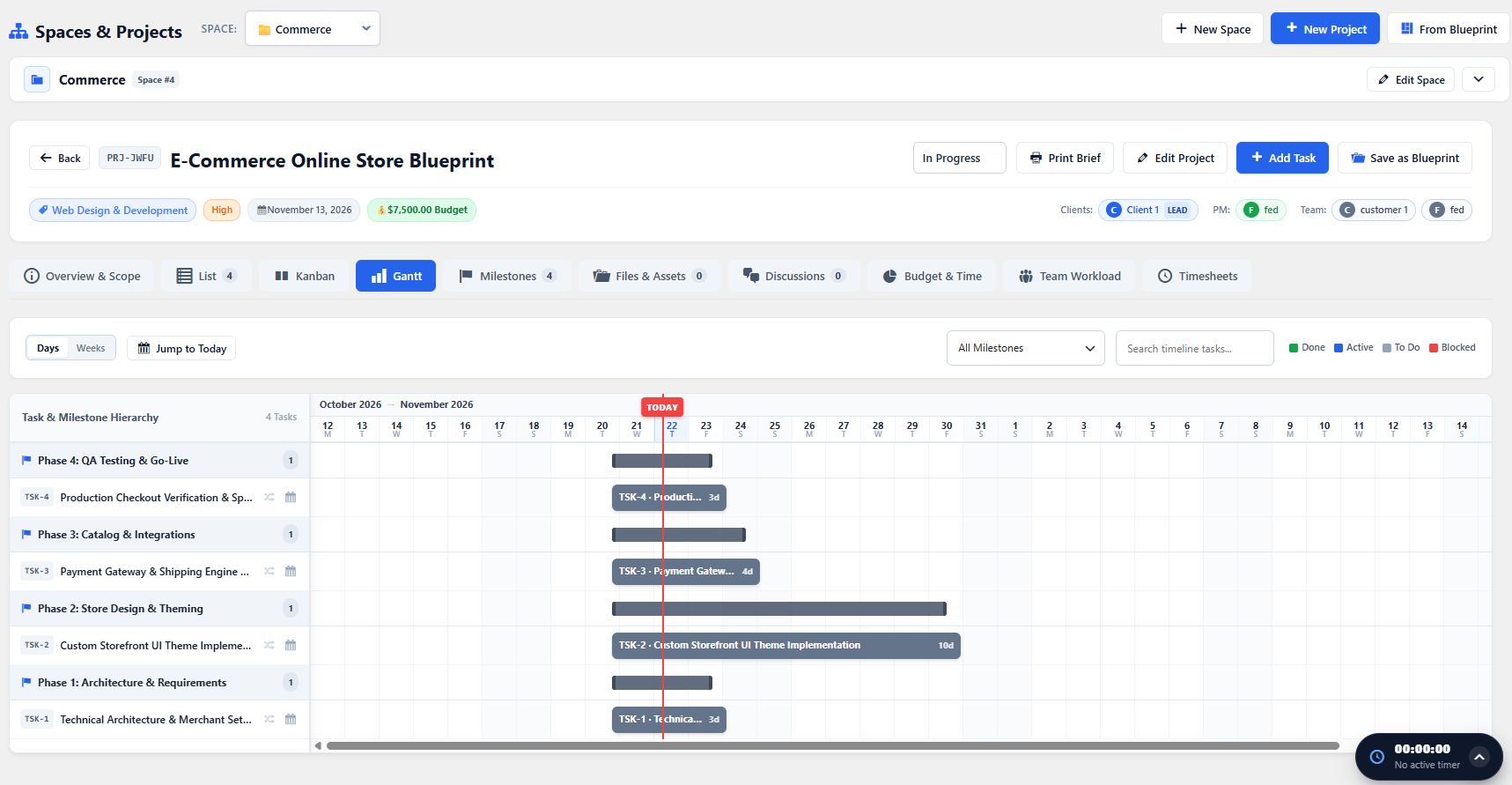Toggle the Done legend filter
1512x785 pixels.
pyautogui.click(x=1307, y=347)
